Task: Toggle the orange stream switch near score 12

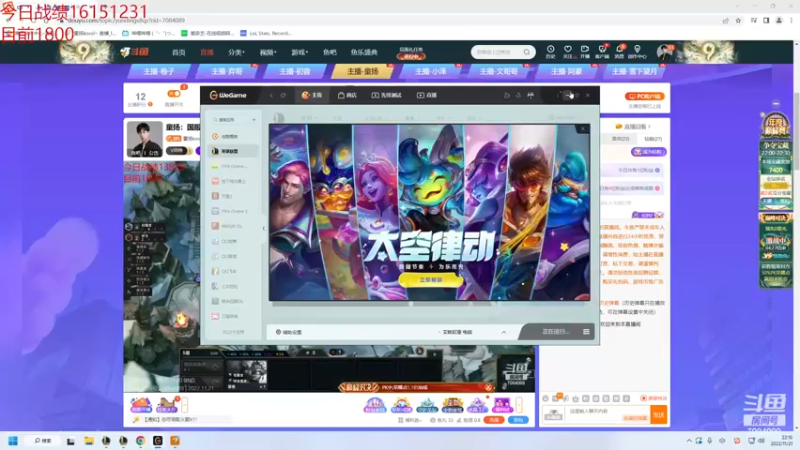Action: coord(174,94)
